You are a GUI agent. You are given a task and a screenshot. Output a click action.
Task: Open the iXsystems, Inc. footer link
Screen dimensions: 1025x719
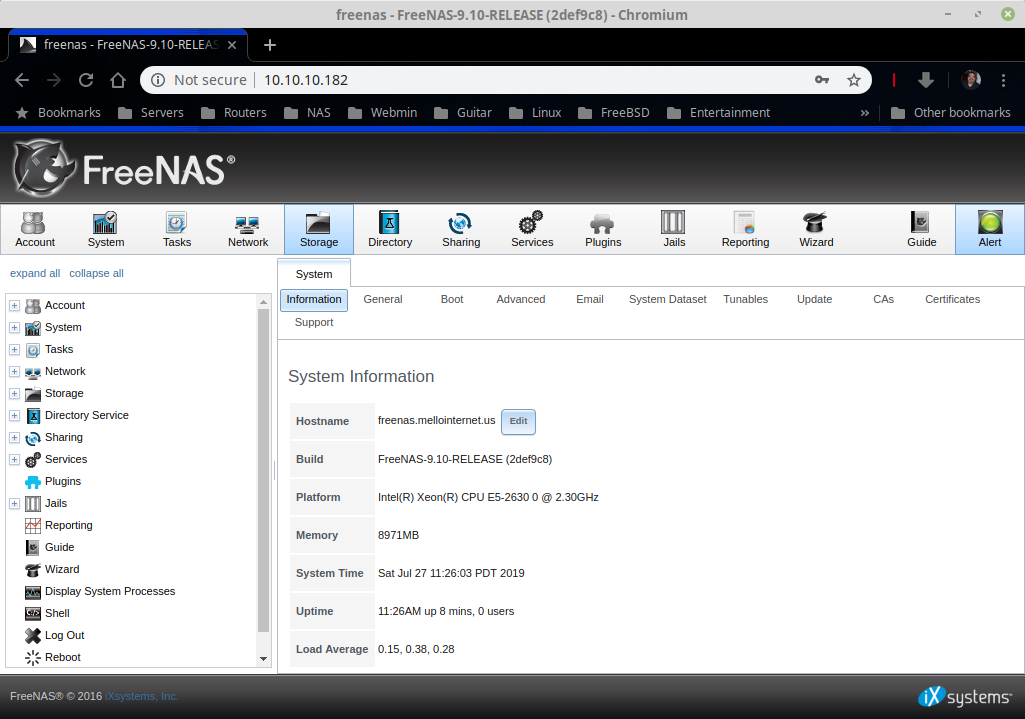pyautogui.click(x=142, y=696)
